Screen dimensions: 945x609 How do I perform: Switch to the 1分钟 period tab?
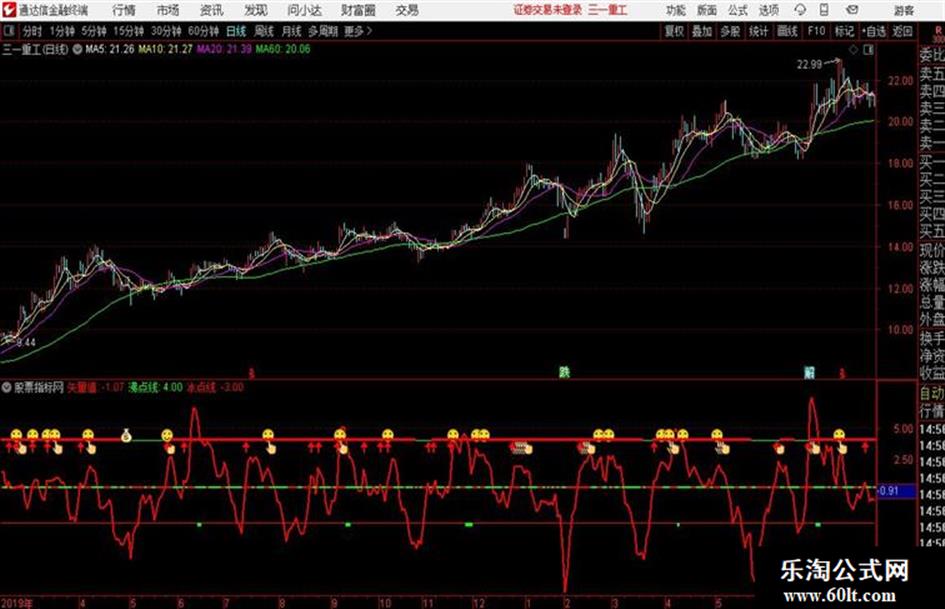62,31
